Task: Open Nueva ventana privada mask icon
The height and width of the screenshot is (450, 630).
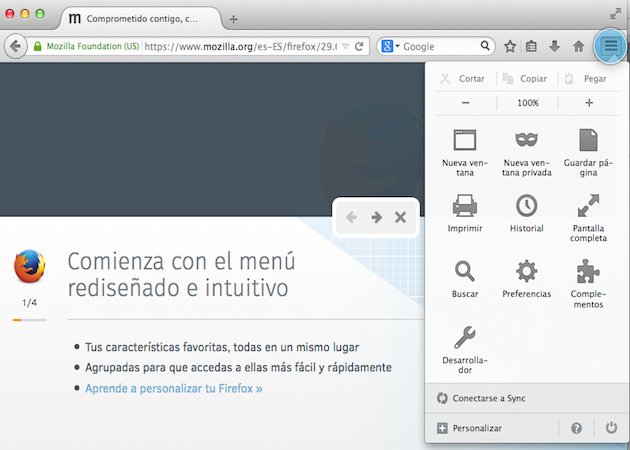Action: (x=526, y=152)
